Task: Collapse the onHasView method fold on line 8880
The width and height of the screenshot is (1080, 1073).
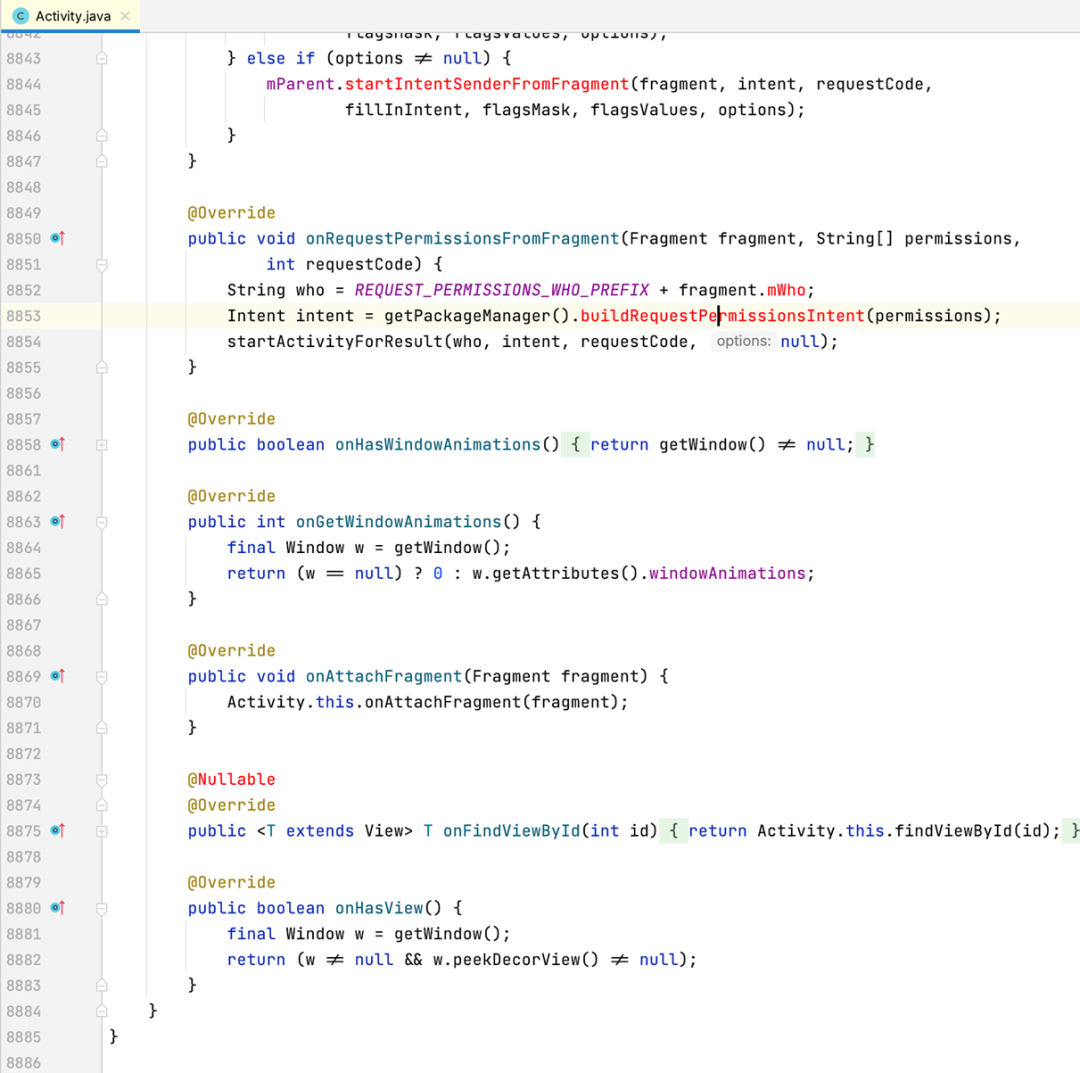Action: [x=101, y=908]
